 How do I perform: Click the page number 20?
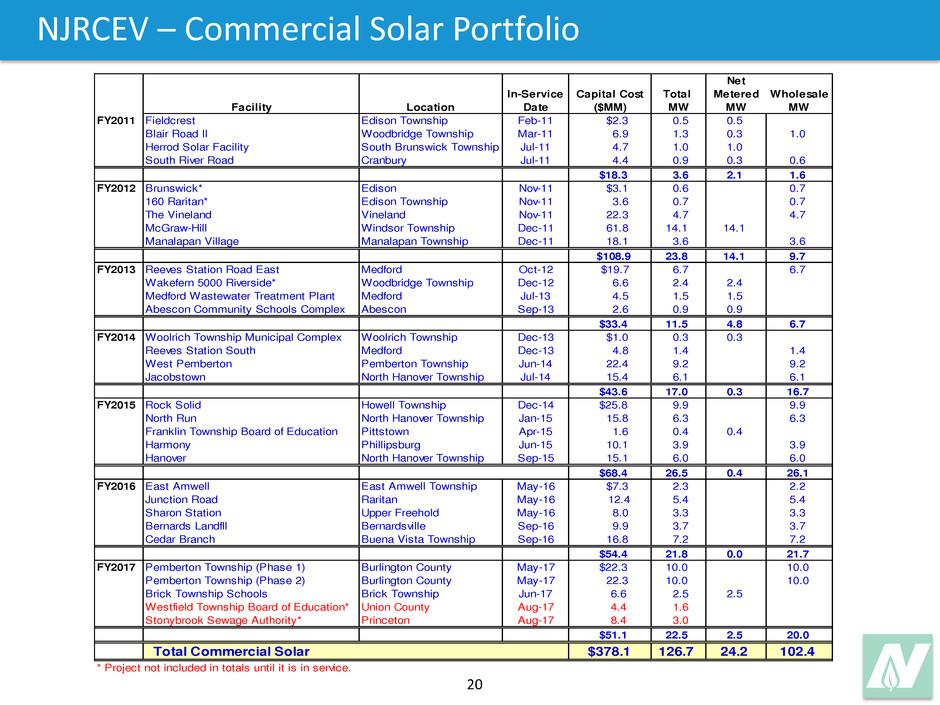474,685
